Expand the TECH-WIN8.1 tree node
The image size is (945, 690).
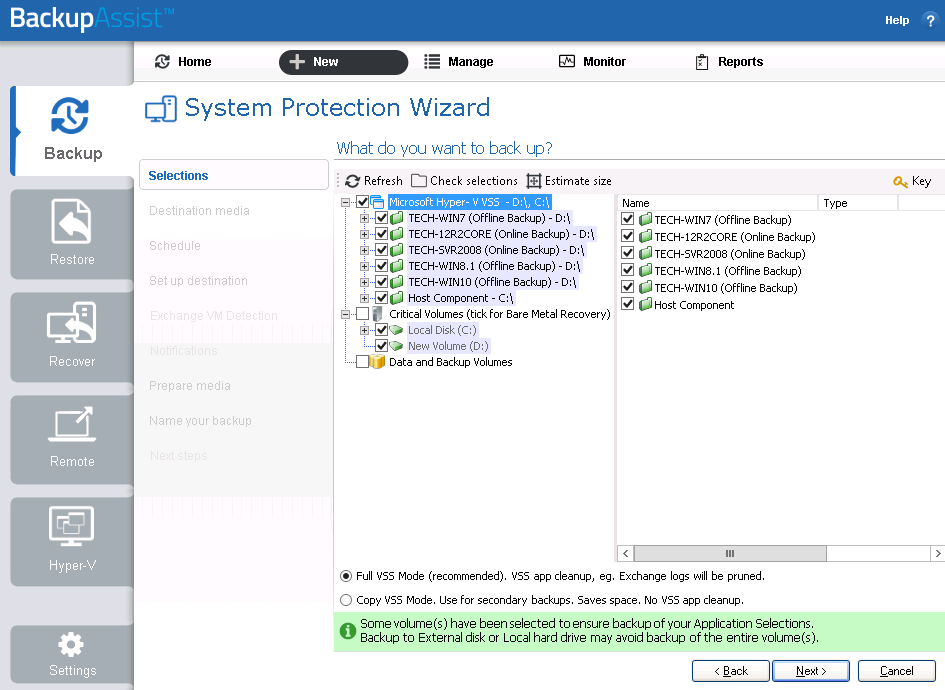(x=364, y=266)
